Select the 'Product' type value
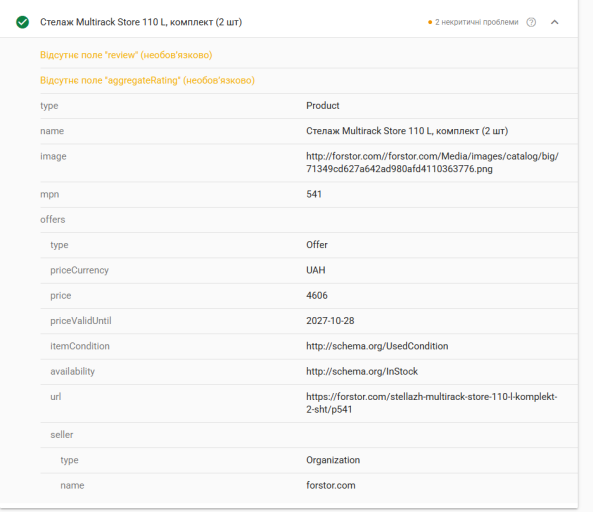The image size is (593, 512). [x=323, y=106]
